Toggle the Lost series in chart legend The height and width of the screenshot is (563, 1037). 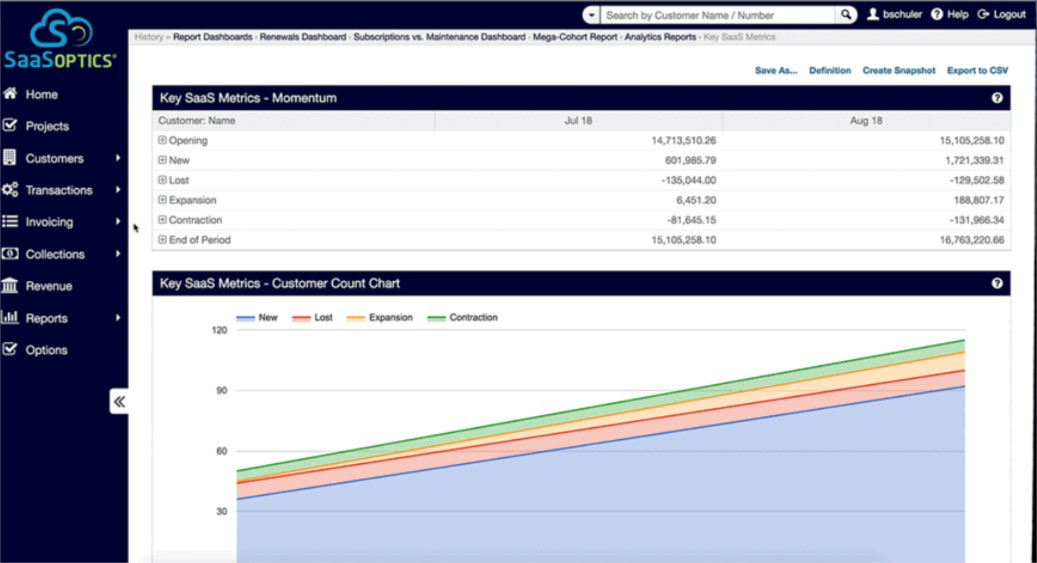pos(312,318)
